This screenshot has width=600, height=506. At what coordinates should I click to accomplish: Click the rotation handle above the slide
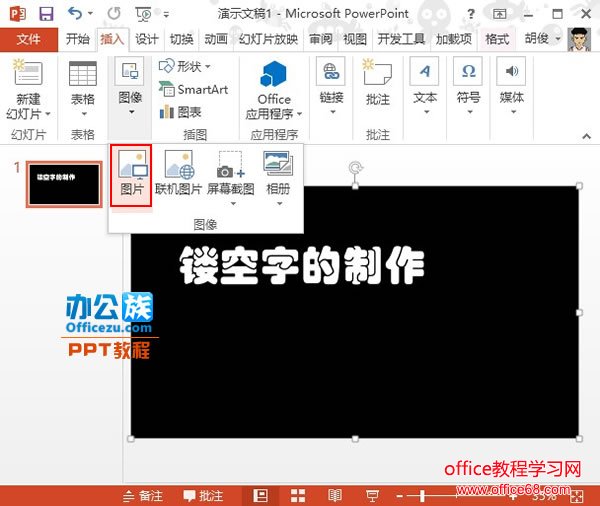click(x=355, y=168)
